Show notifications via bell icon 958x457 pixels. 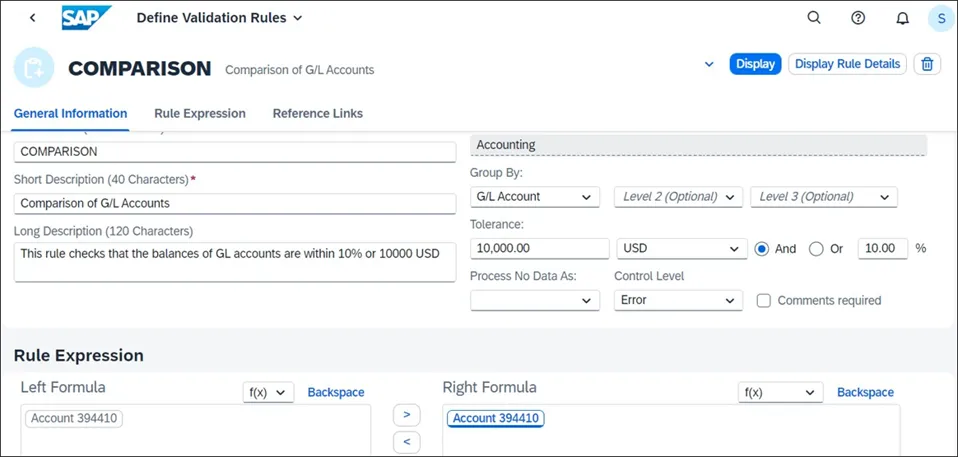(902, 18)
